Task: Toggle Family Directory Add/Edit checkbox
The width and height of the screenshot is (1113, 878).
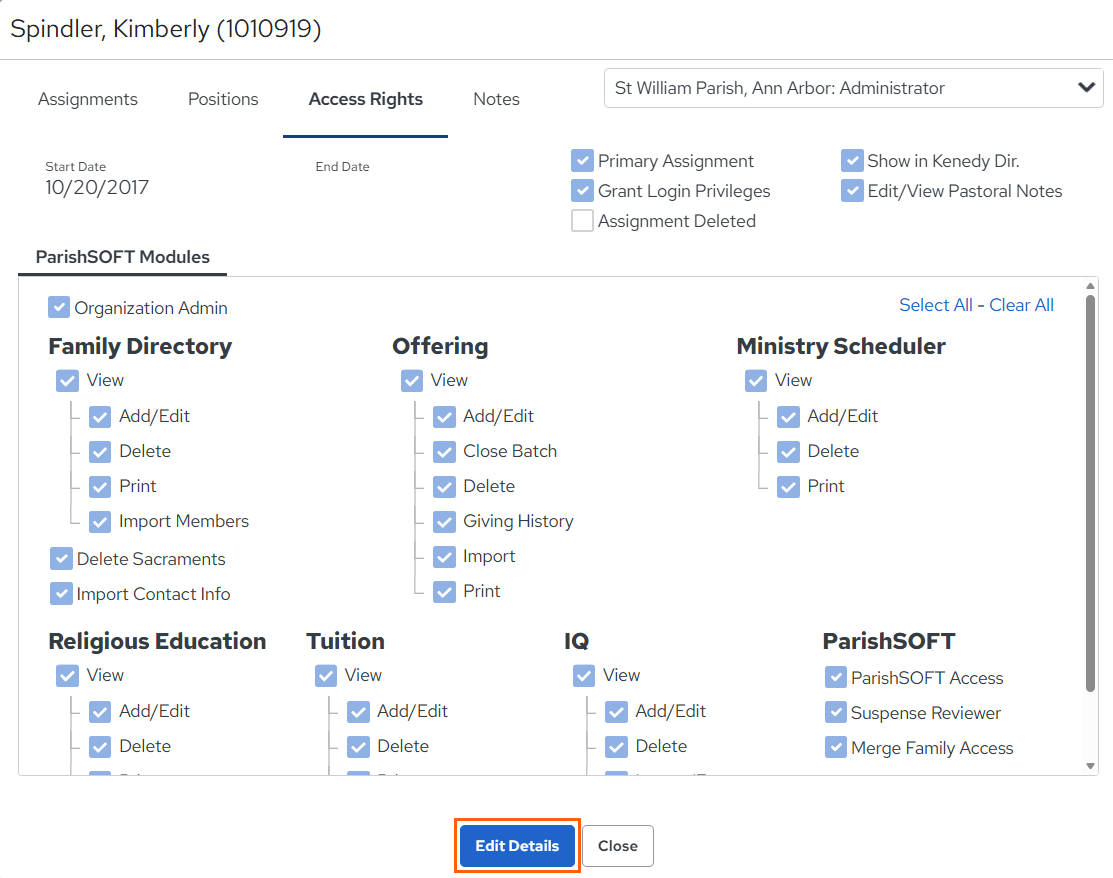Action: point(100,417)
